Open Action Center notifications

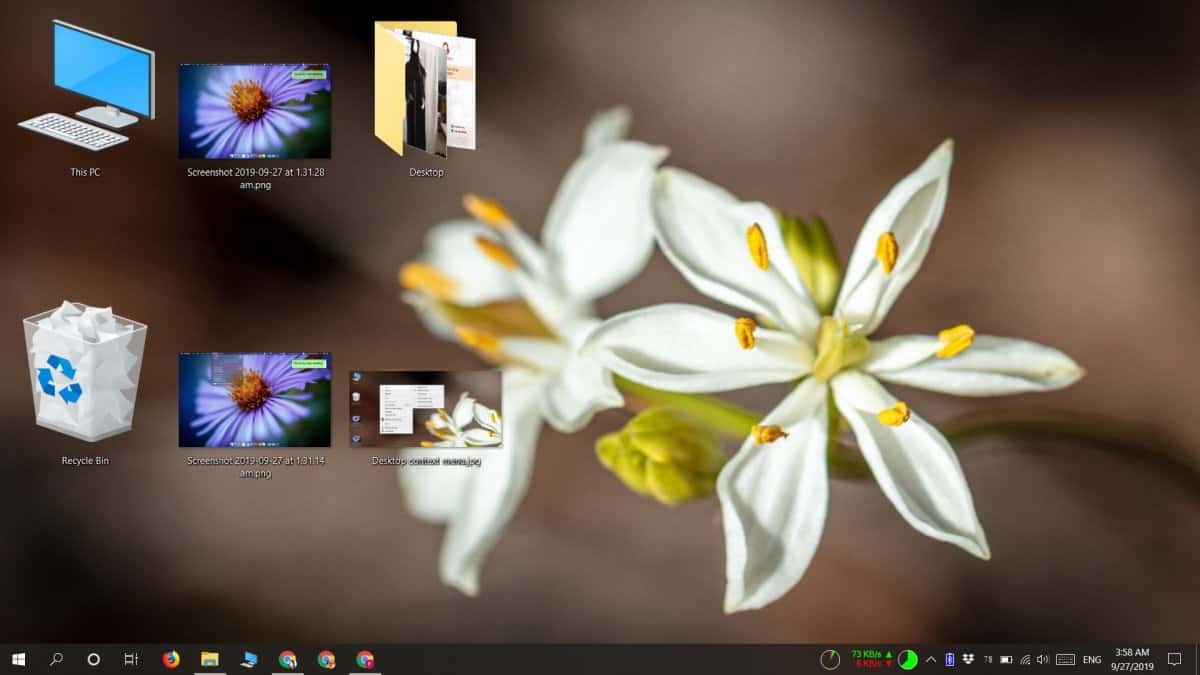(x=1174, y=660)
